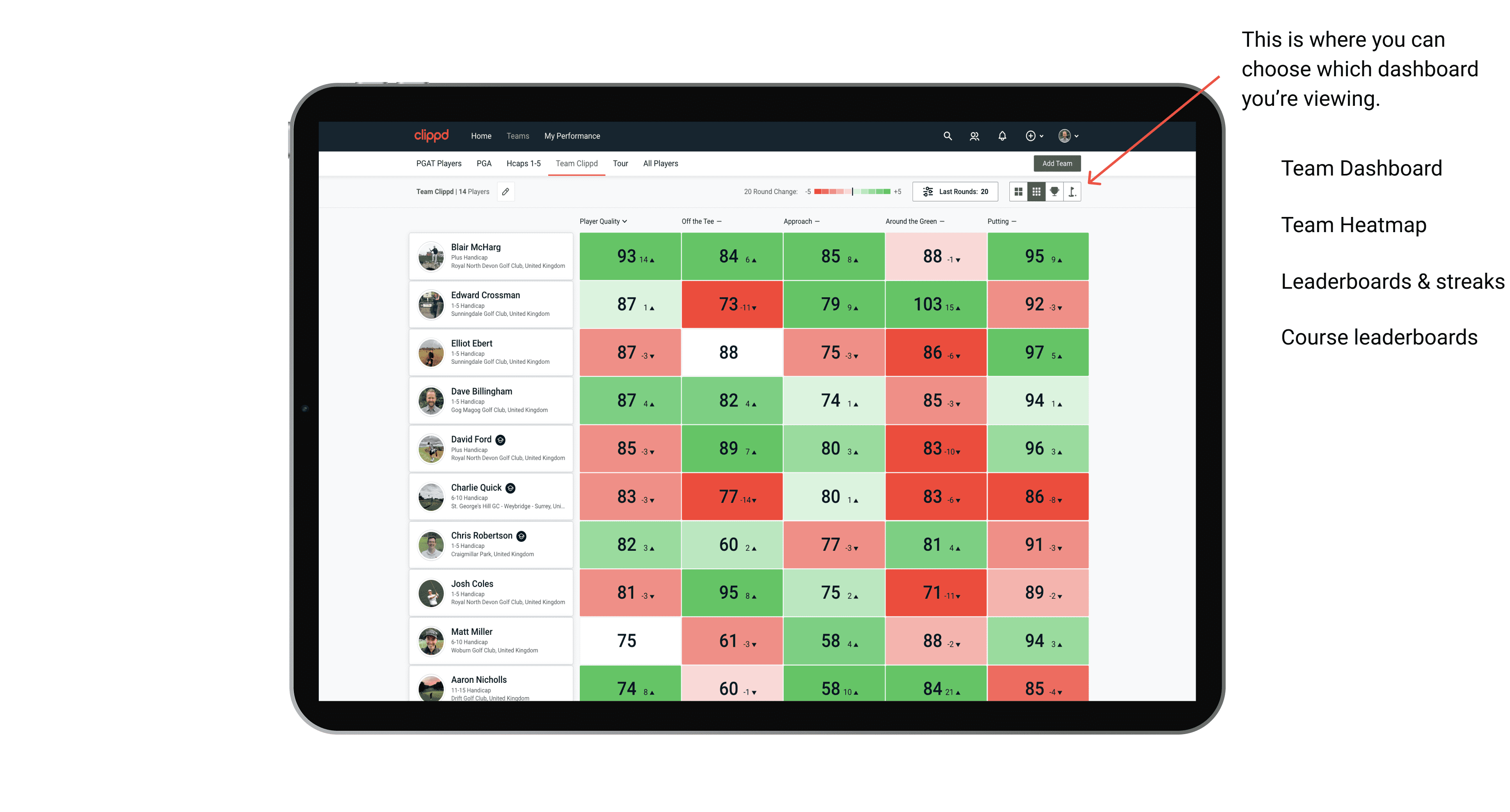Viewport: 1510px width, 812px height.
Task: Click the Add Team button
Action: 1058,162
